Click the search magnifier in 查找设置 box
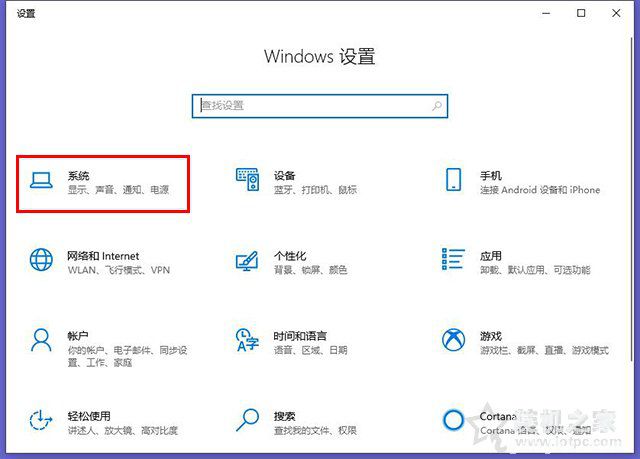This screenshot has height=459, width=640. (437, 106)
